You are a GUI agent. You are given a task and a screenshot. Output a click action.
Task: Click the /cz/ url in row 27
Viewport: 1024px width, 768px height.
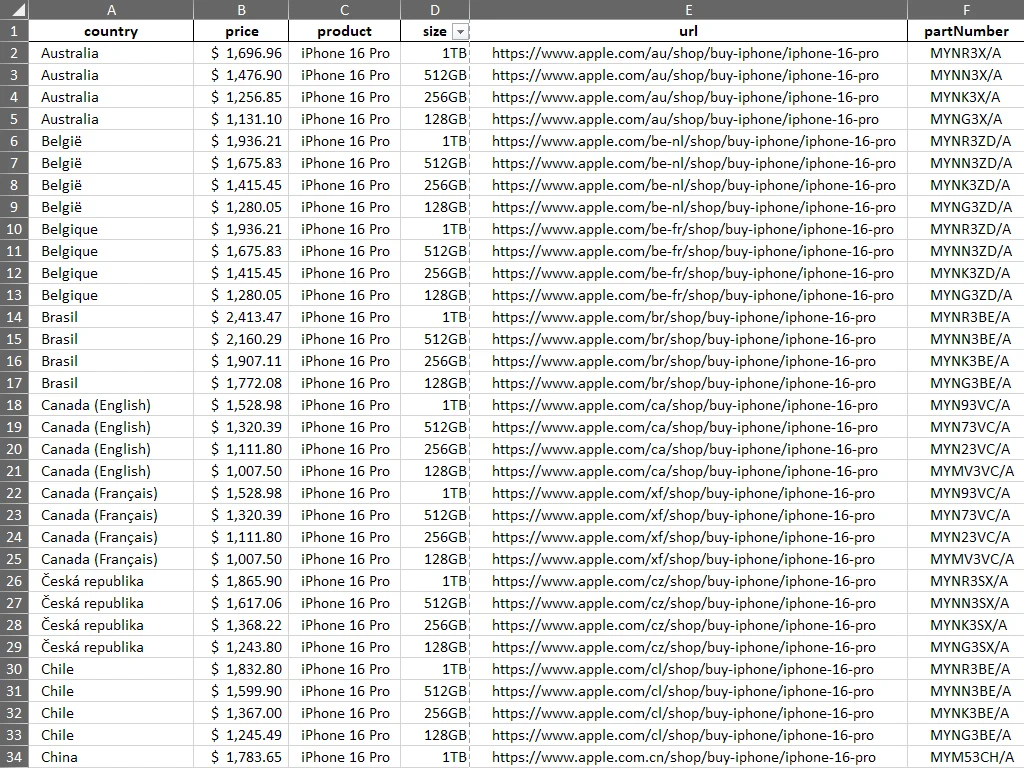click(688, 603)
